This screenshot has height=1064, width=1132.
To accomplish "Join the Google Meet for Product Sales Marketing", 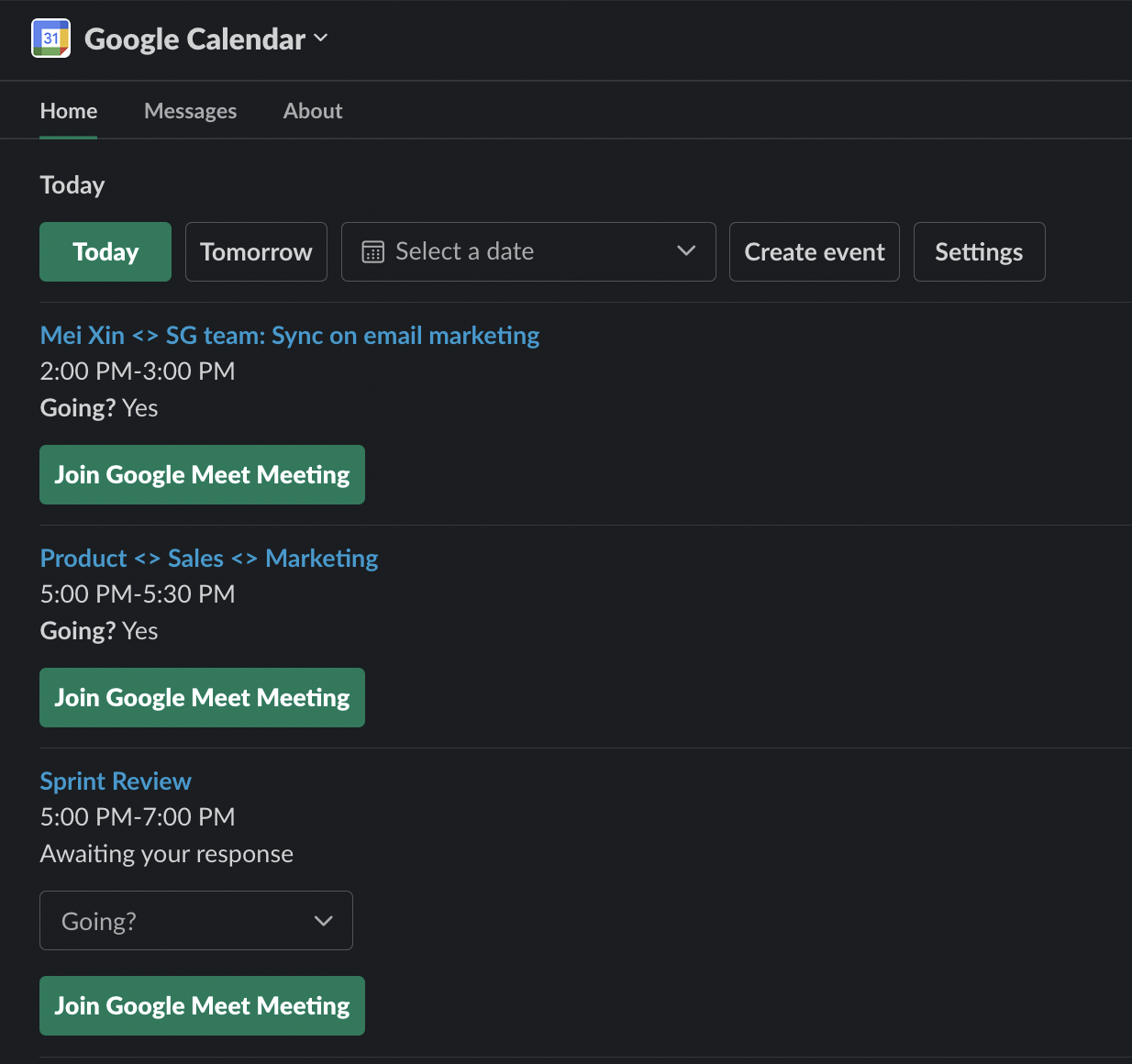I will pyautogui.click(x=202, y=697).
